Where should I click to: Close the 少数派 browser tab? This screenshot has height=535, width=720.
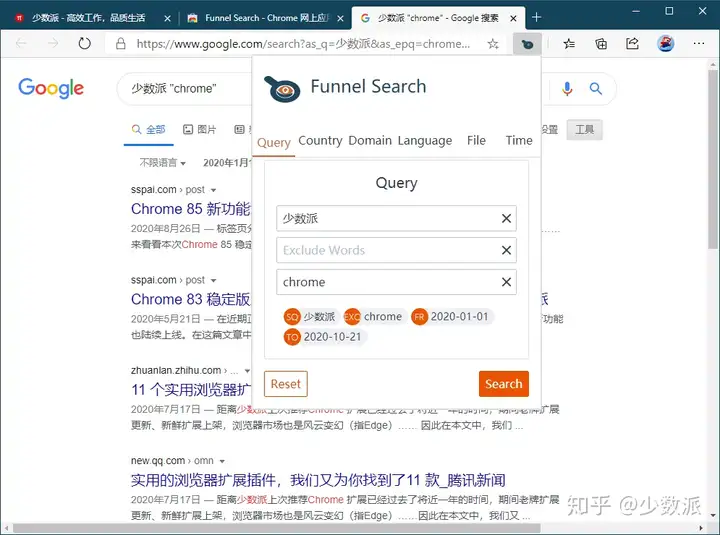[x=167, y=18]
